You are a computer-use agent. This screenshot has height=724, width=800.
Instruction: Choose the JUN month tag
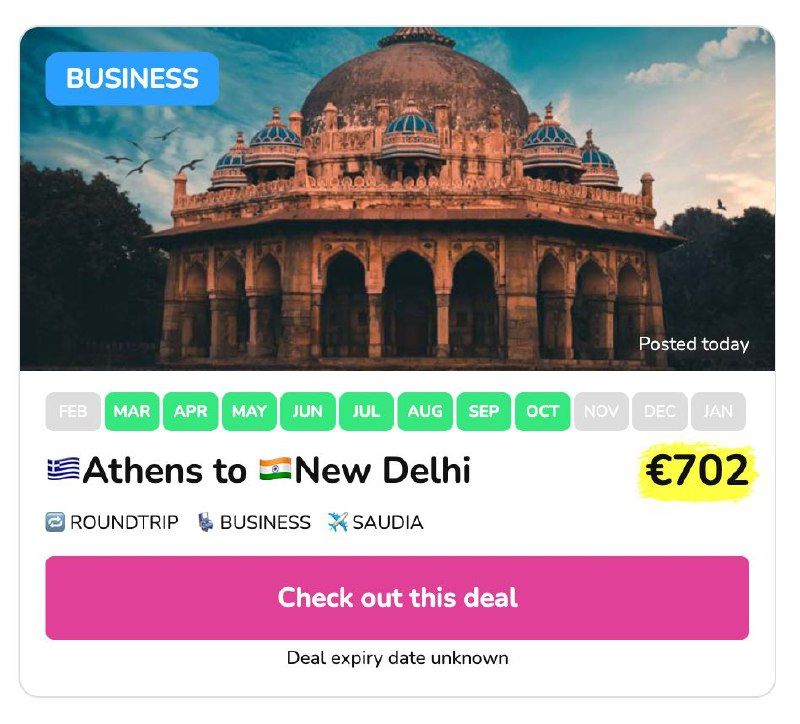308,411
